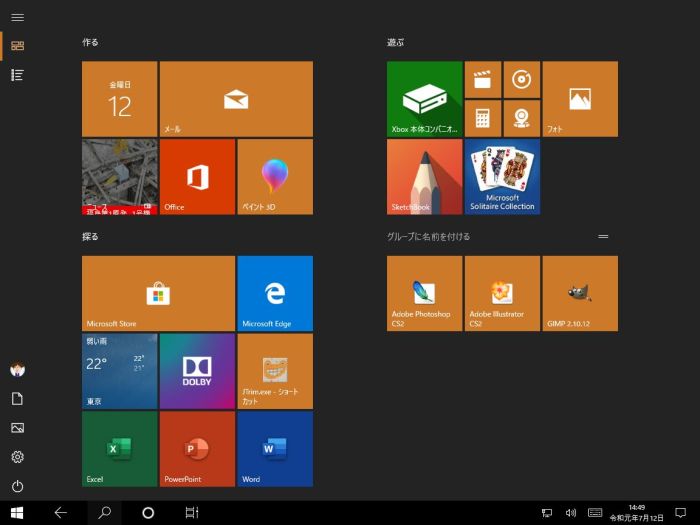
Task: Open the Adobe Photoshop CS2 tile
Action: pyautogui.click(x=424, y=293)
